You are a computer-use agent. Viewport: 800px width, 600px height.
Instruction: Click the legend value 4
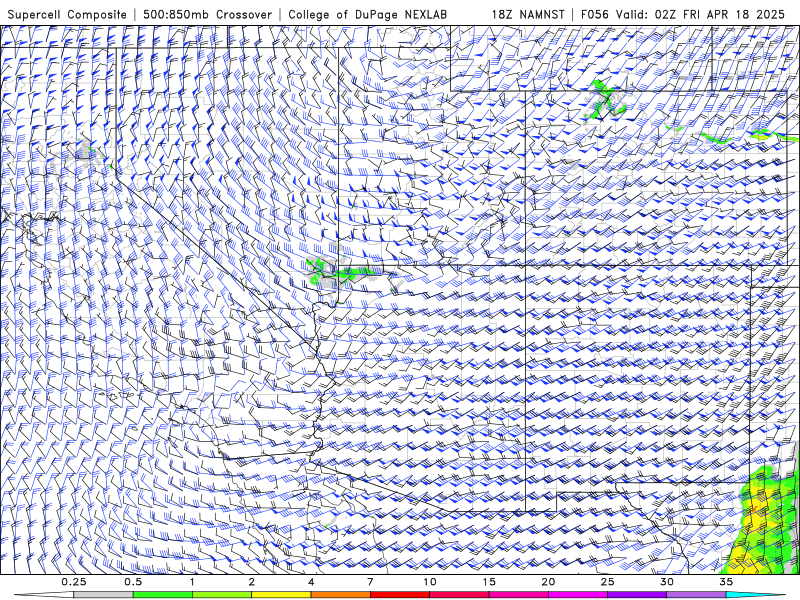pyautogui.click(x=311, y=582)
